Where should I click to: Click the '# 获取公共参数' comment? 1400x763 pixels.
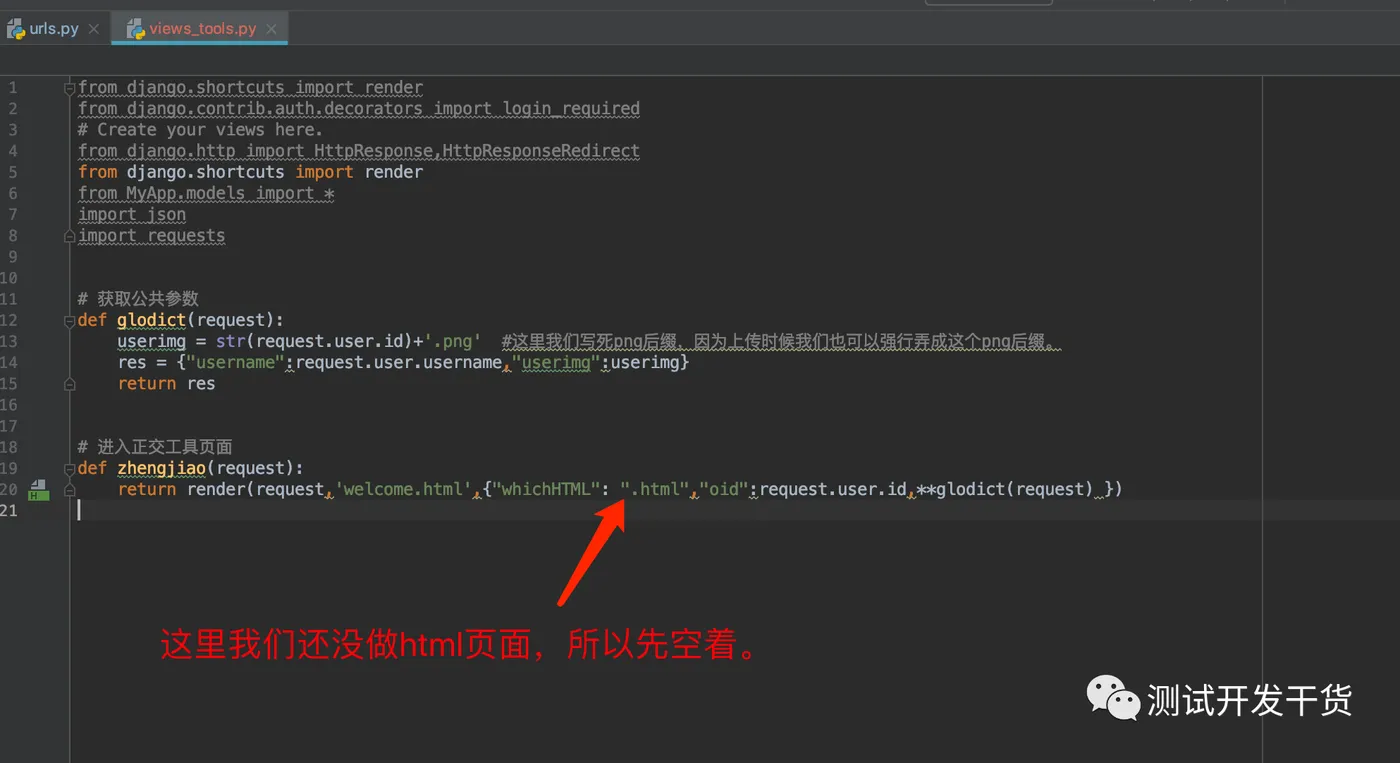coord(138,299)
